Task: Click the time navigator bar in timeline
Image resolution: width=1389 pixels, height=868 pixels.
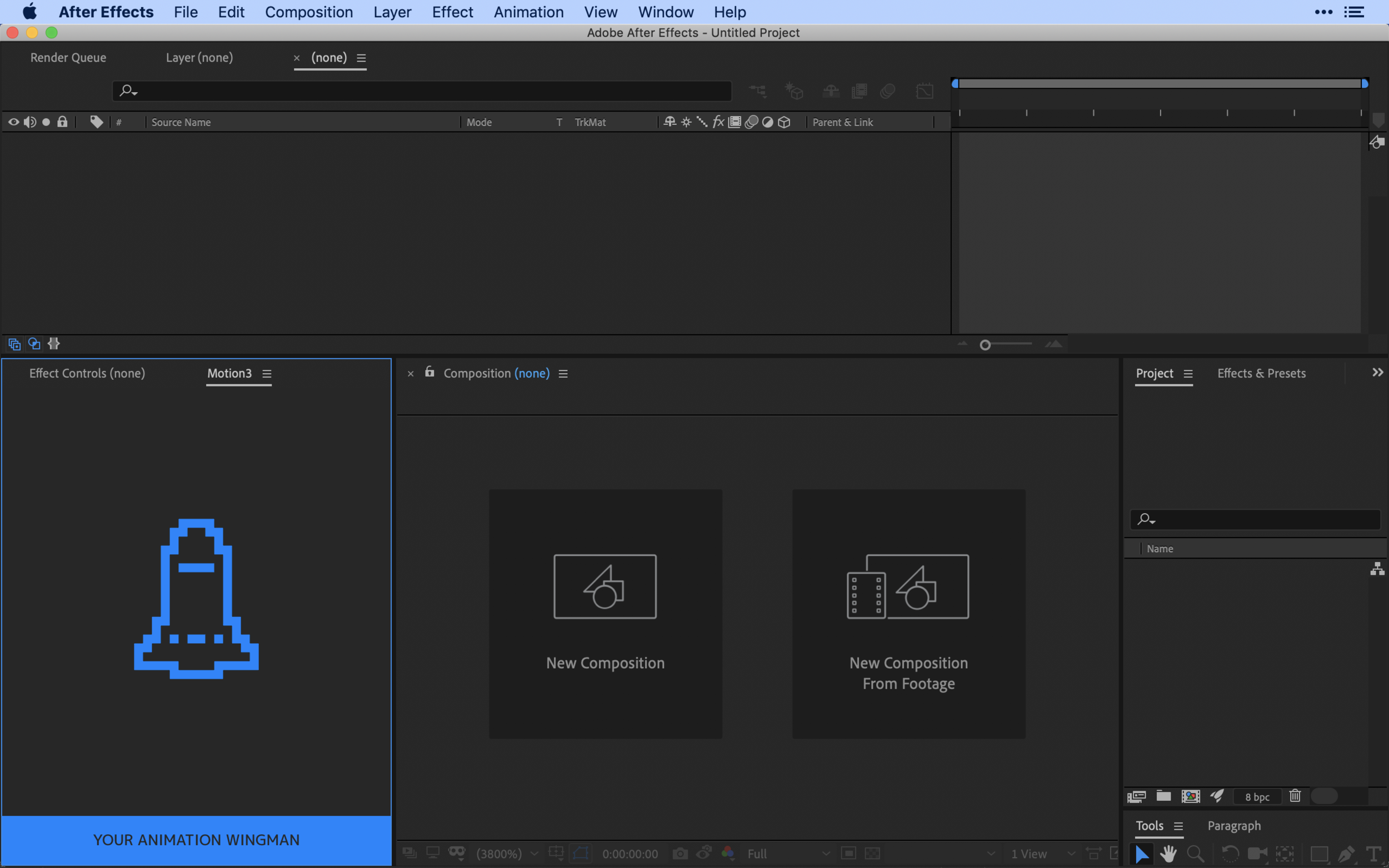Action: pyautogui.click(x=1160, y=84)
